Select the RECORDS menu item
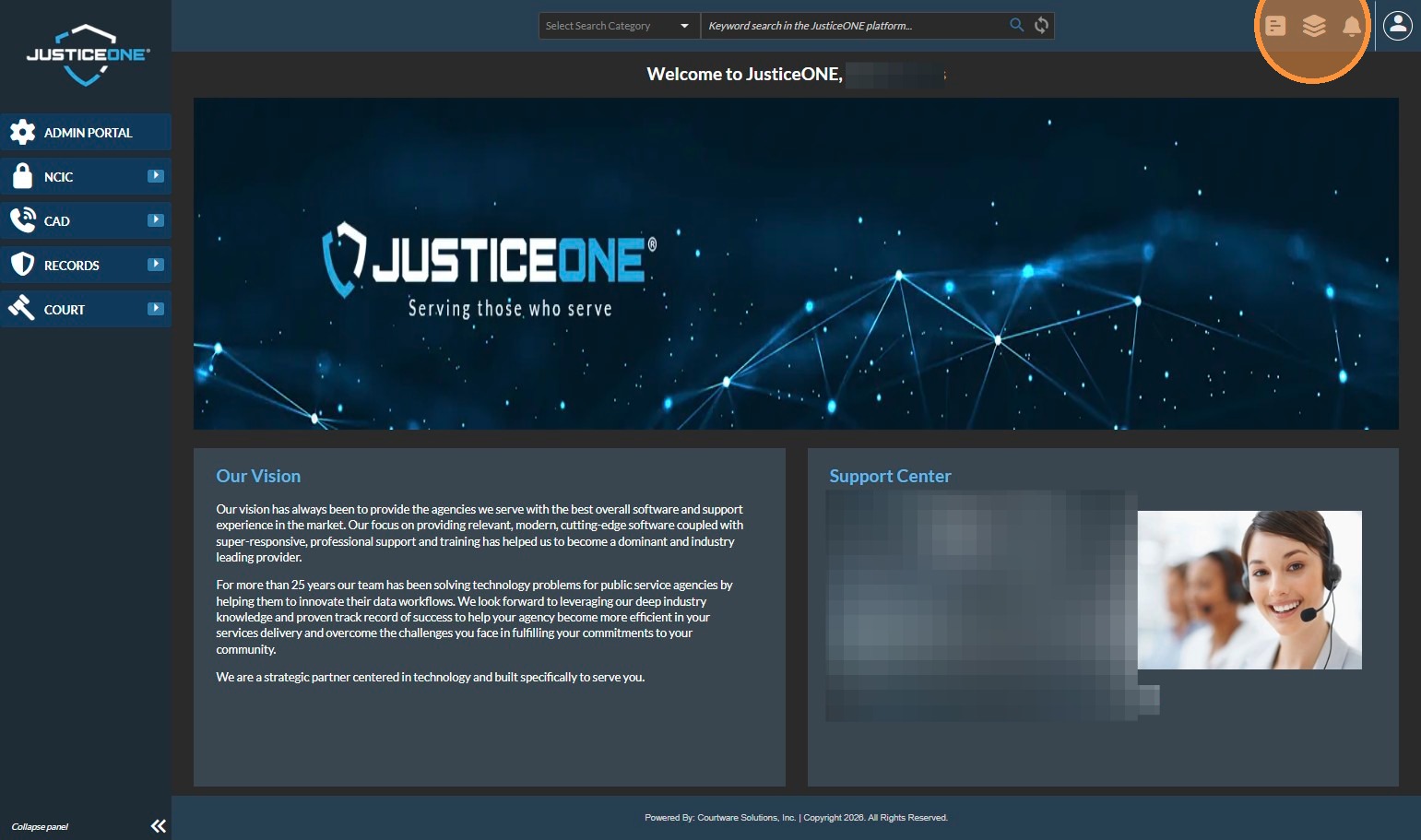The image size is (1421, 840). coord(86,265)
